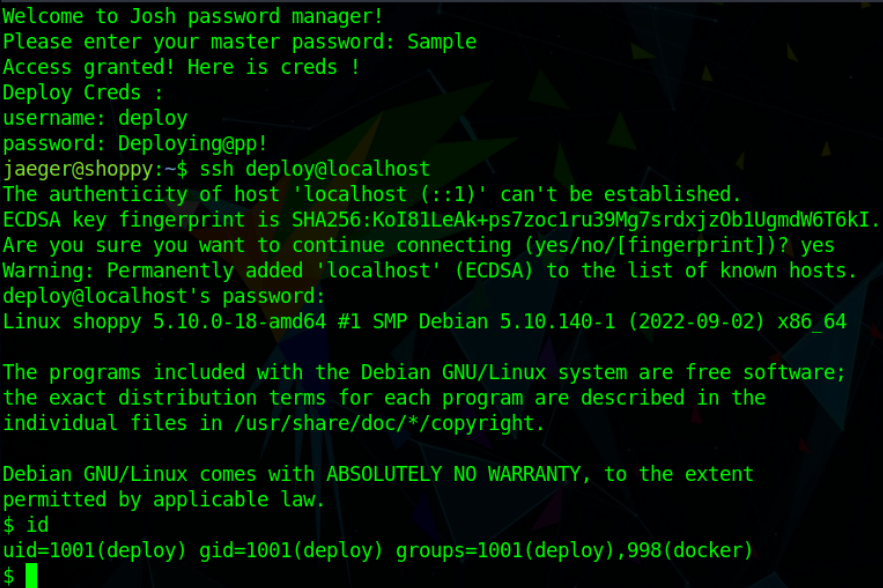
Task: Click the 'ABSOLUTELY NO WARRANTY' text
Action: pyautogui.click(x=438, y=473)
